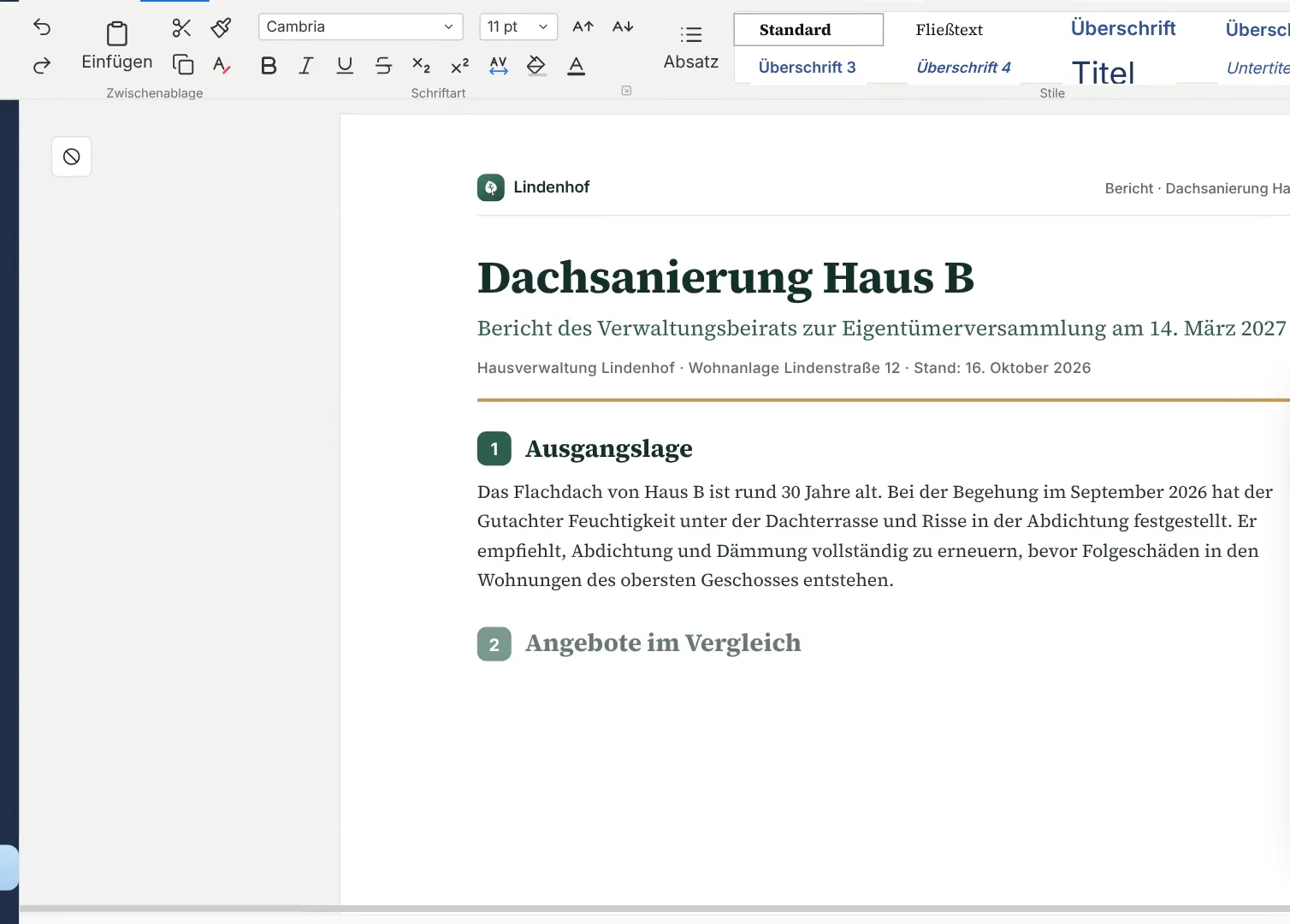The width and height of the screenshot is (1290, 924).
Task: Open the Absatz paragraph options
Action: coord(691,47)
